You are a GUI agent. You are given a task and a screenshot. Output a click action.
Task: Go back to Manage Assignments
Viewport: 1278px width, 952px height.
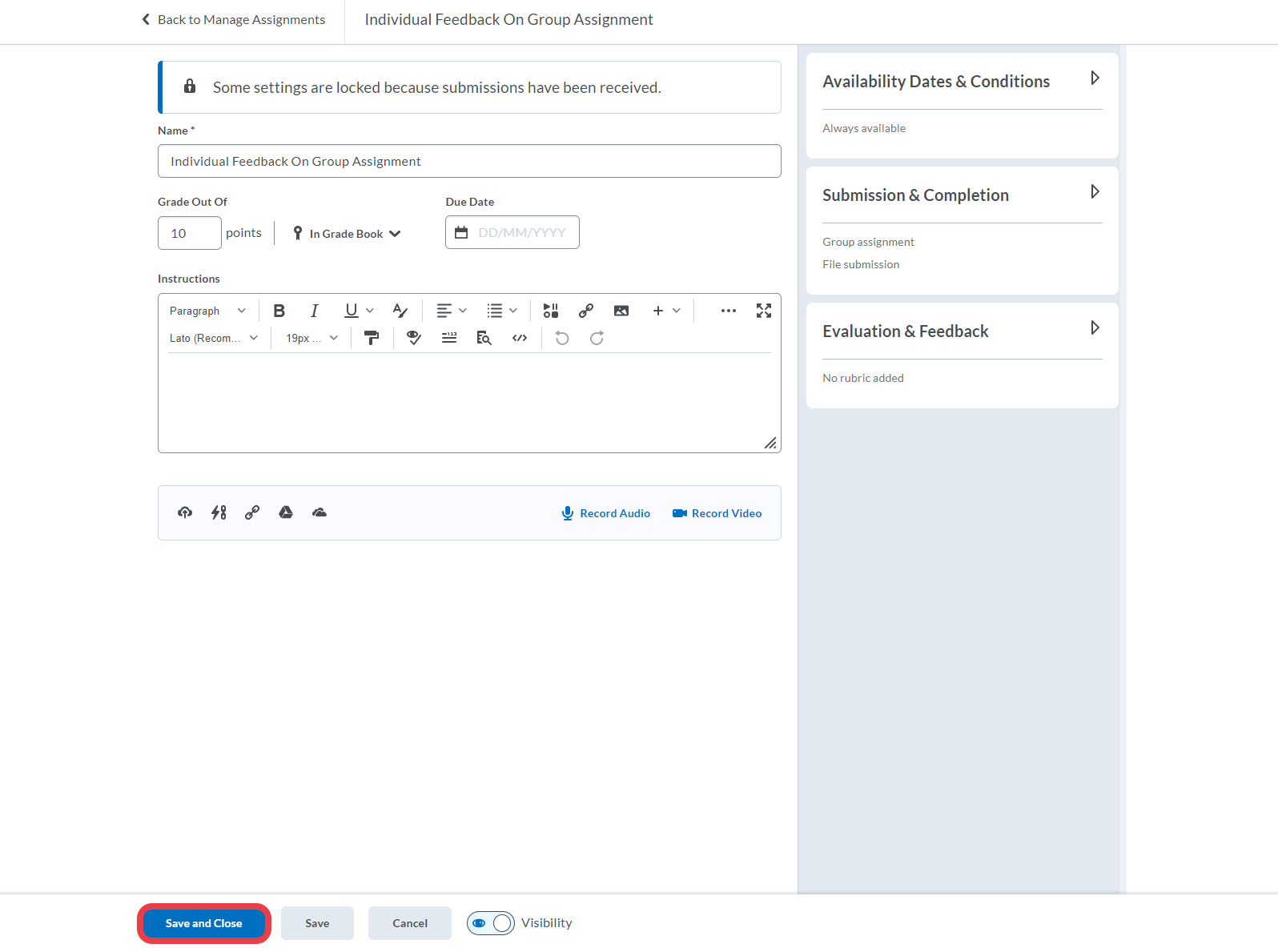tap(234, 20)
